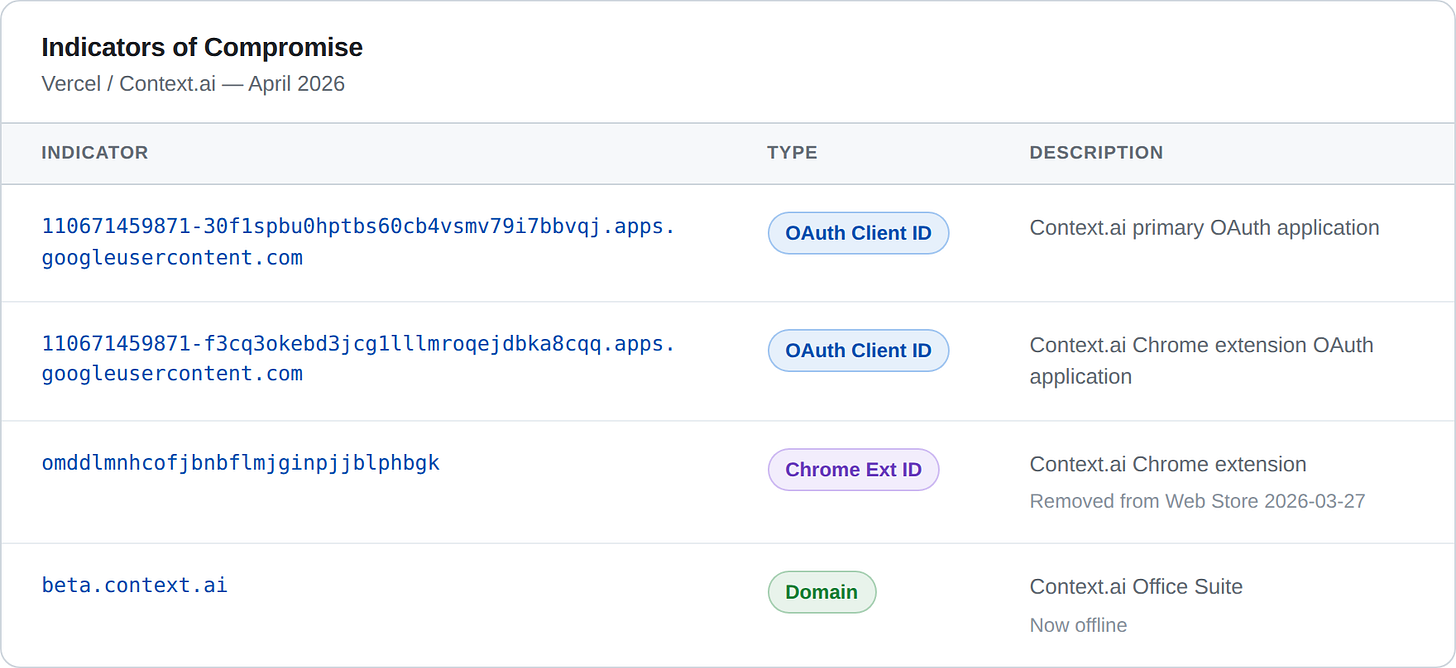The image size is (1456, 668).
Task: Click the OAuth Client ID badge for Chrome extension application
Action: (x=858, y=351)
